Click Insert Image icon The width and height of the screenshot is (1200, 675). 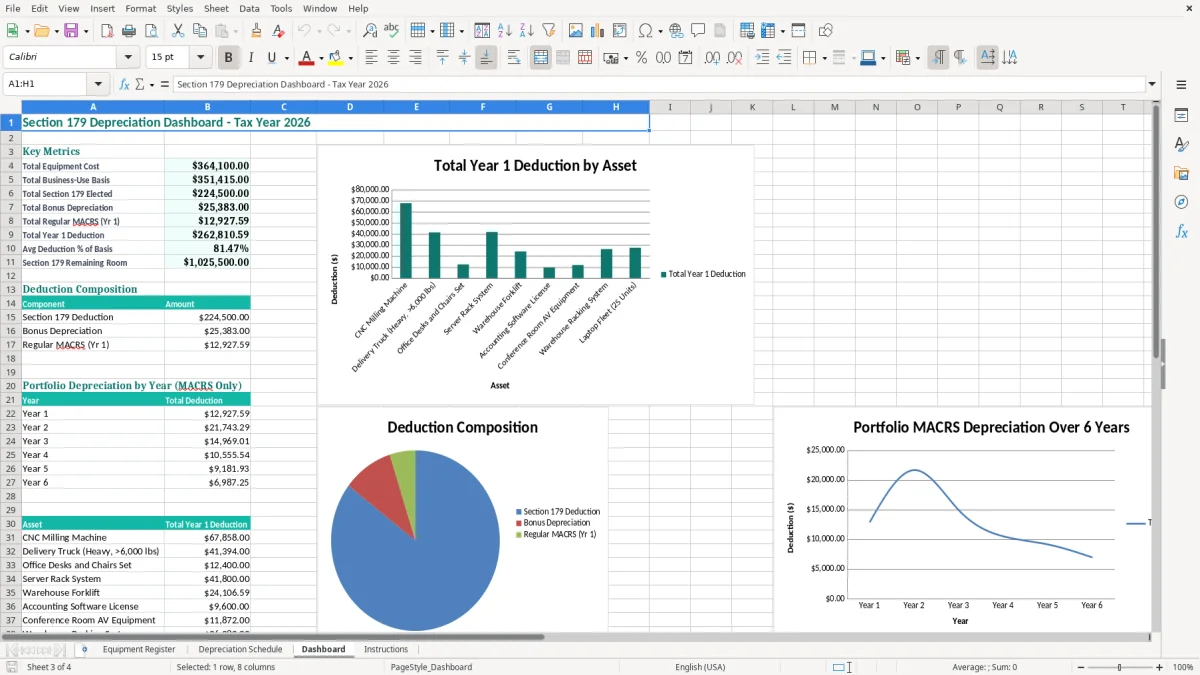576,31
